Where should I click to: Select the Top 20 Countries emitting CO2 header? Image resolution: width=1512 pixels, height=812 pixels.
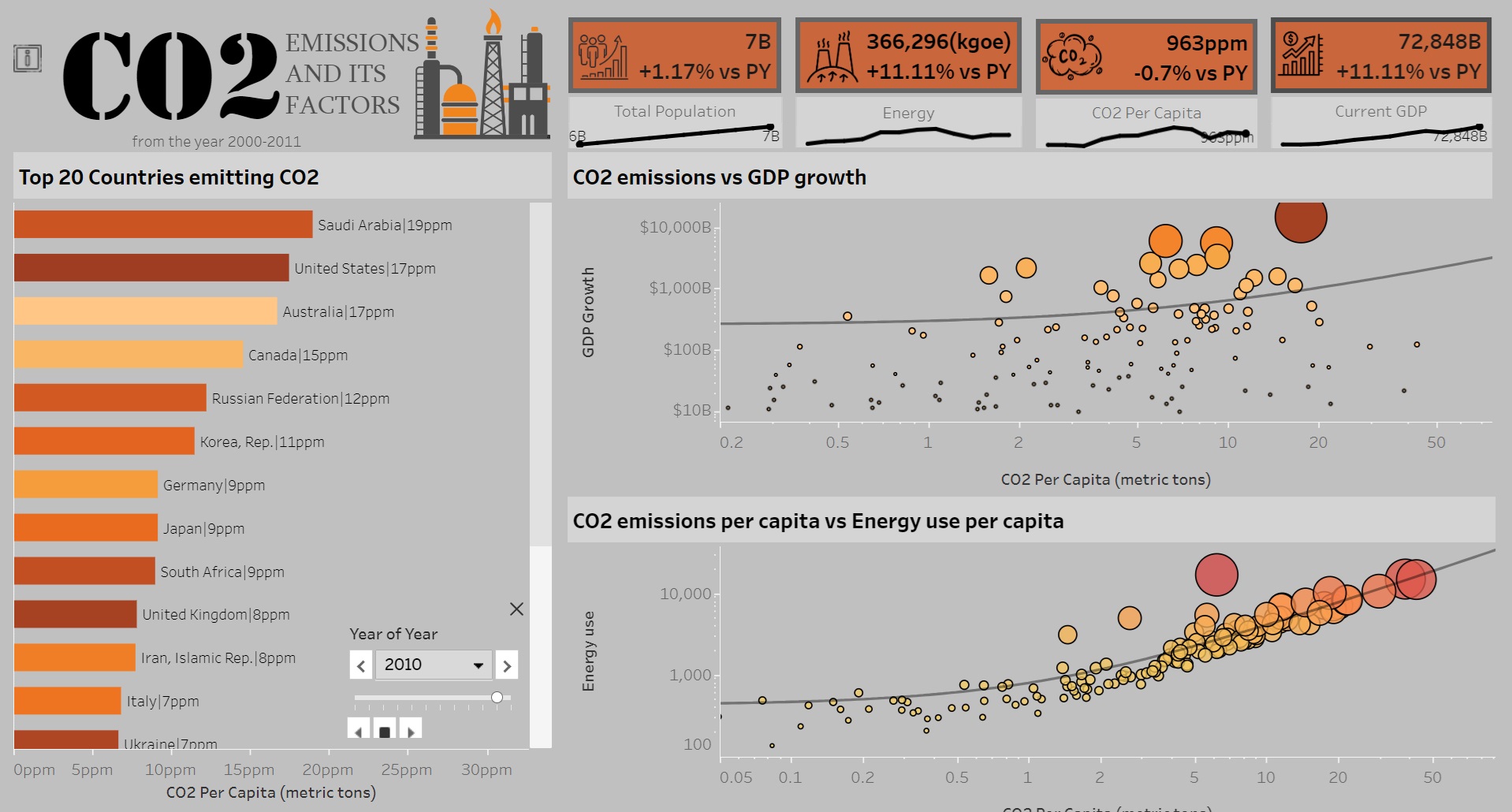pyautogui.click(x=169, y=177)
